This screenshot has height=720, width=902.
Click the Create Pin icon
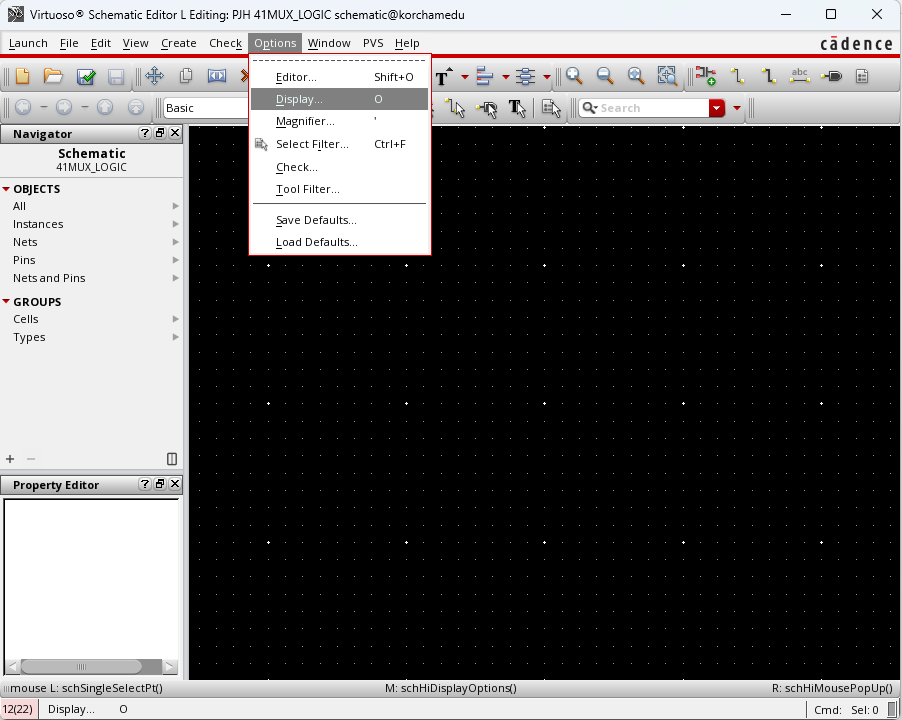(831, 76)
